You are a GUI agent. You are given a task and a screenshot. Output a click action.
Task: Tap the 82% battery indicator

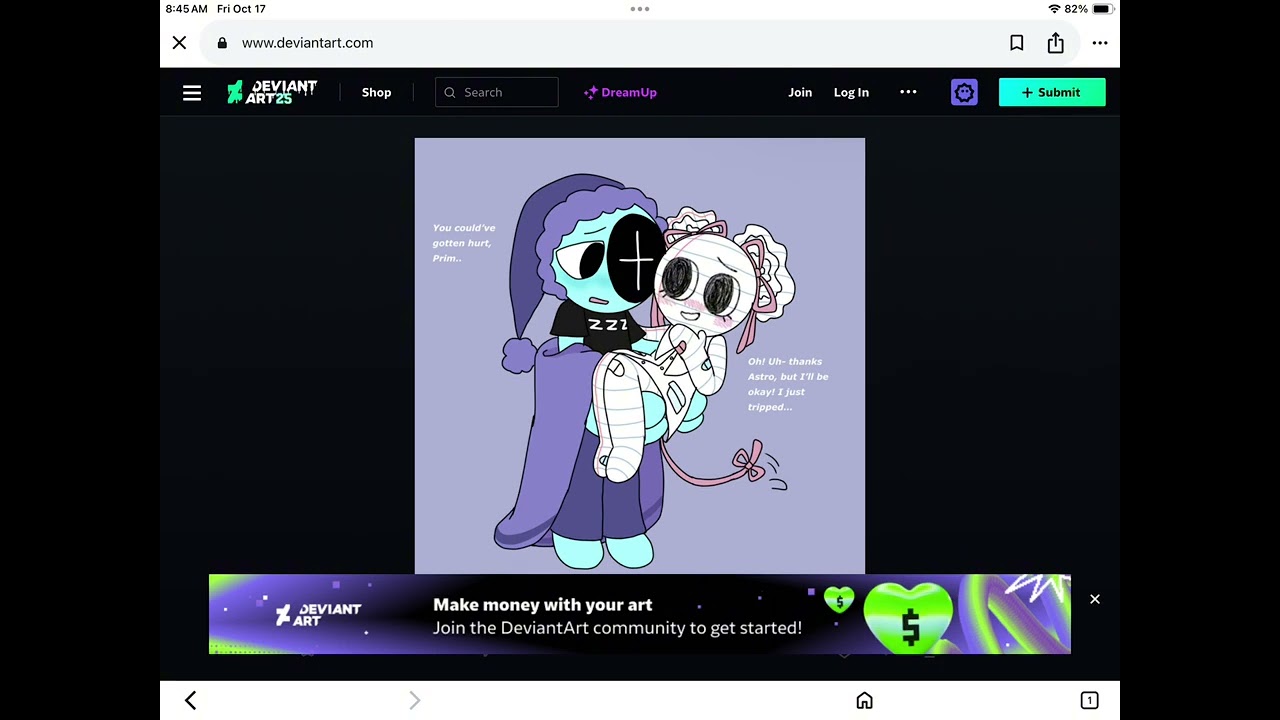pyautogui.click(x=1090, y=9)
